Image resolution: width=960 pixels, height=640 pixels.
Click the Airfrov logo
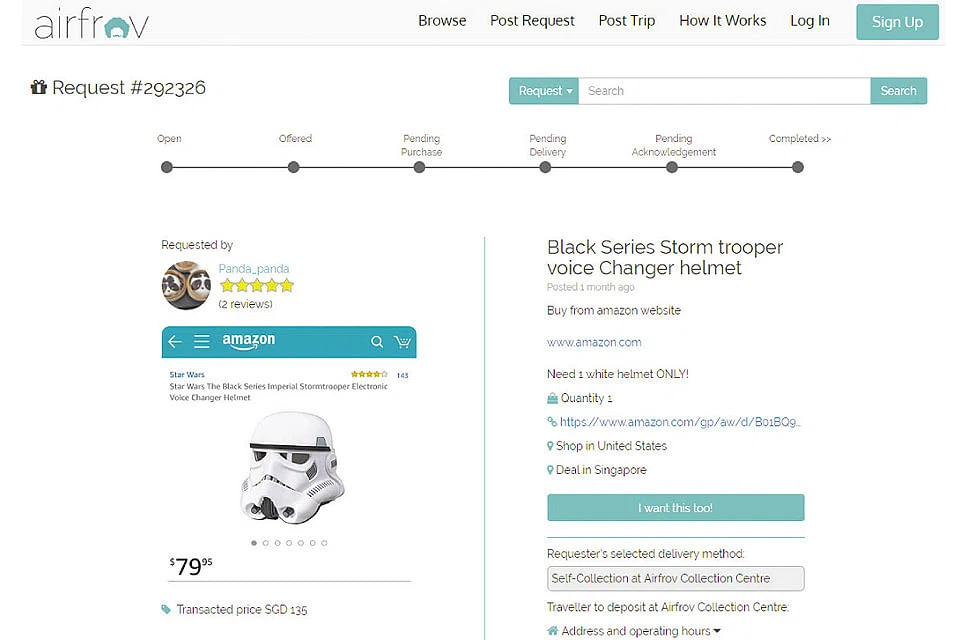coord(91,24)
